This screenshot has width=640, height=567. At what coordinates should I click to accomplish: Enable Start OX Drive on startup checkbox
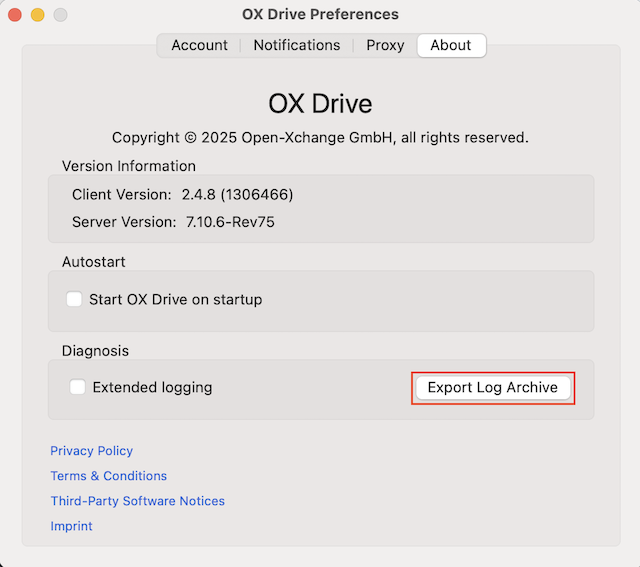click(x=74, y=299)
